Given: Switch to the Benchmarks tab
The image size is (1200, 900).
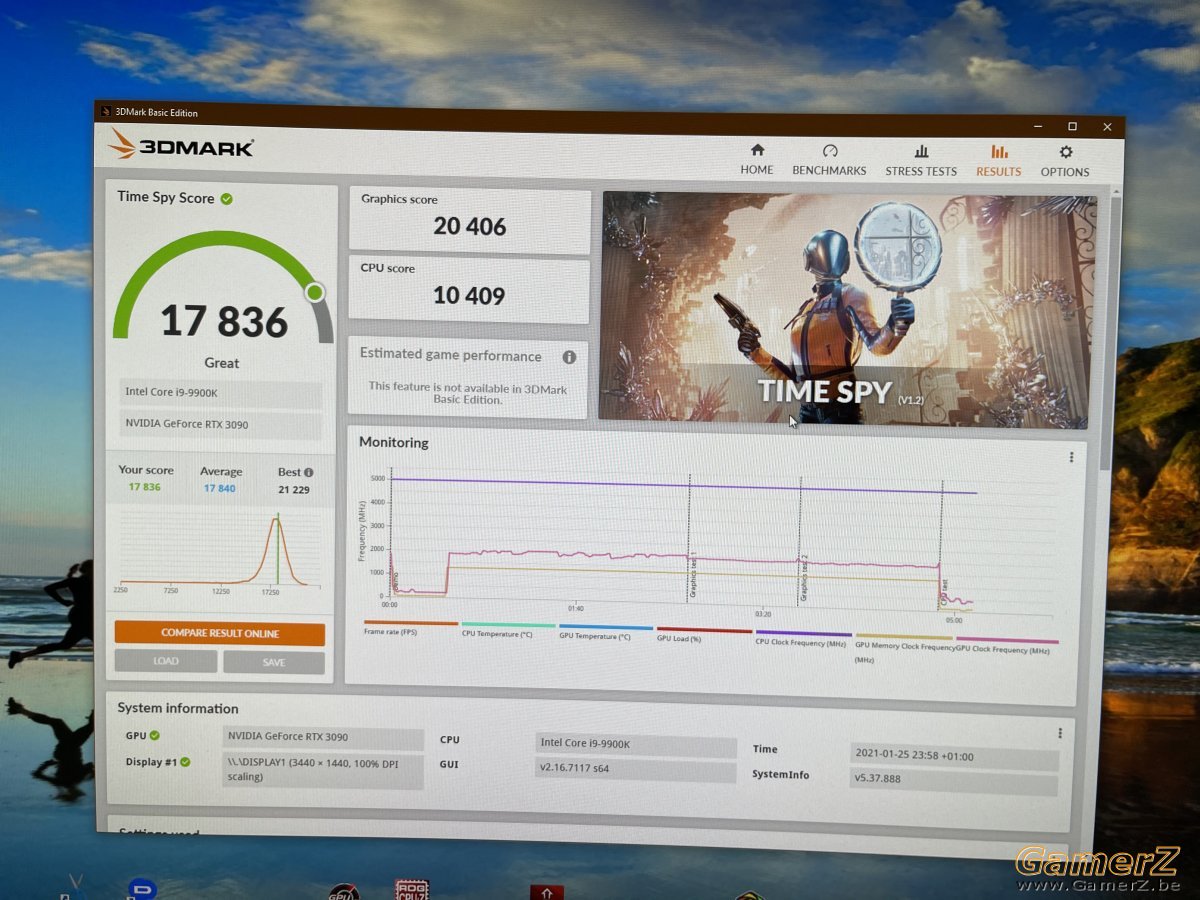Looking at the screenshot, I should pyautogui.click(x=829, y=160).
